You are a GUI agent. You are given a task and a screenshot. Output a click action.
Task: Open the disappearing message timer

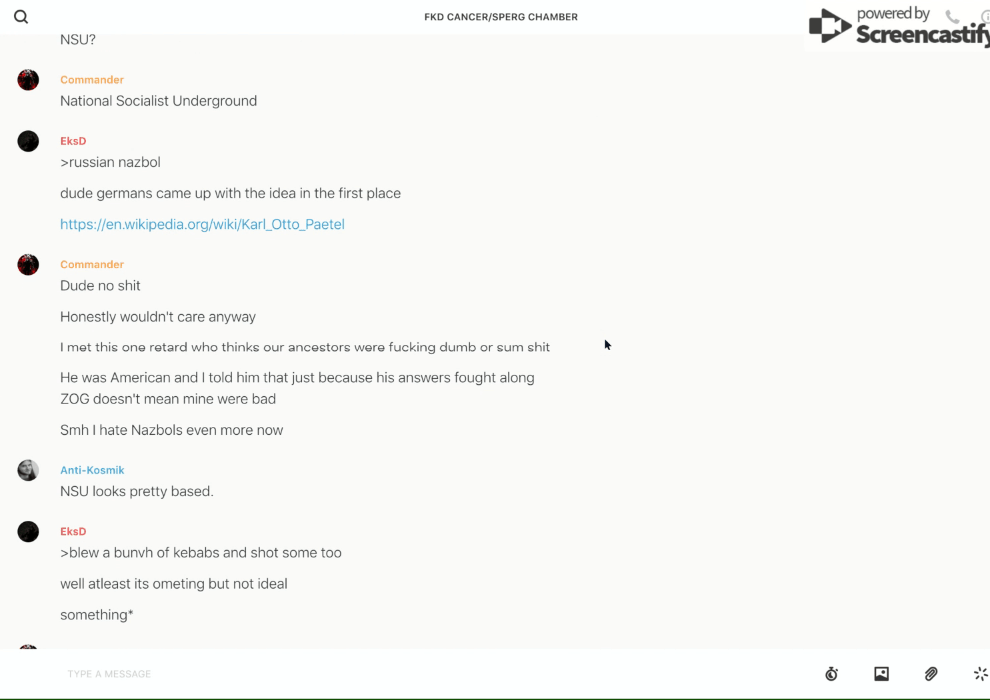831,674
